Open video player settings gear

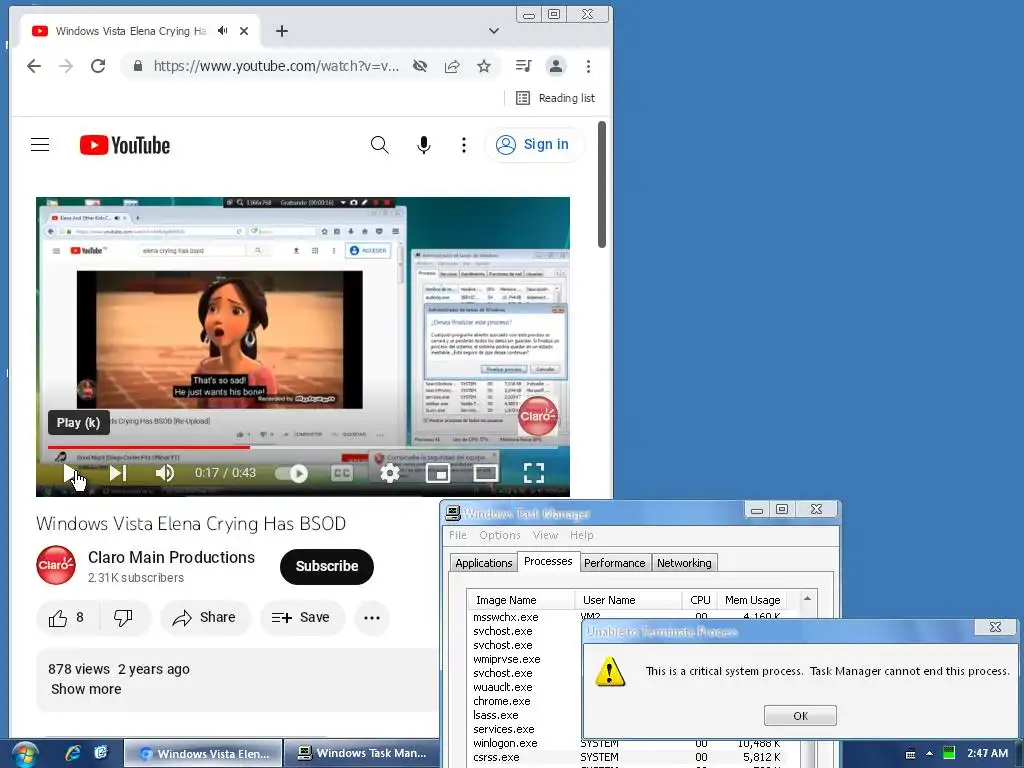(390, 473)
